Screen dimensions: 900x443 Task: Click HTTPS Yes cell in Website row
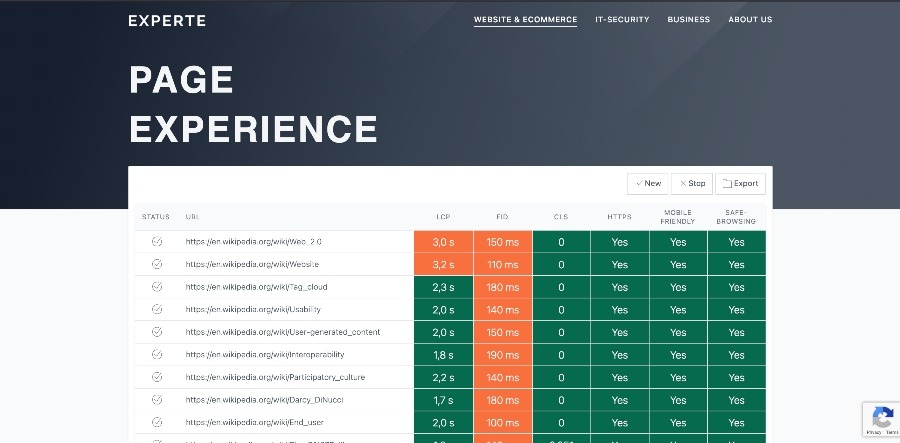(x=620, y=265)
